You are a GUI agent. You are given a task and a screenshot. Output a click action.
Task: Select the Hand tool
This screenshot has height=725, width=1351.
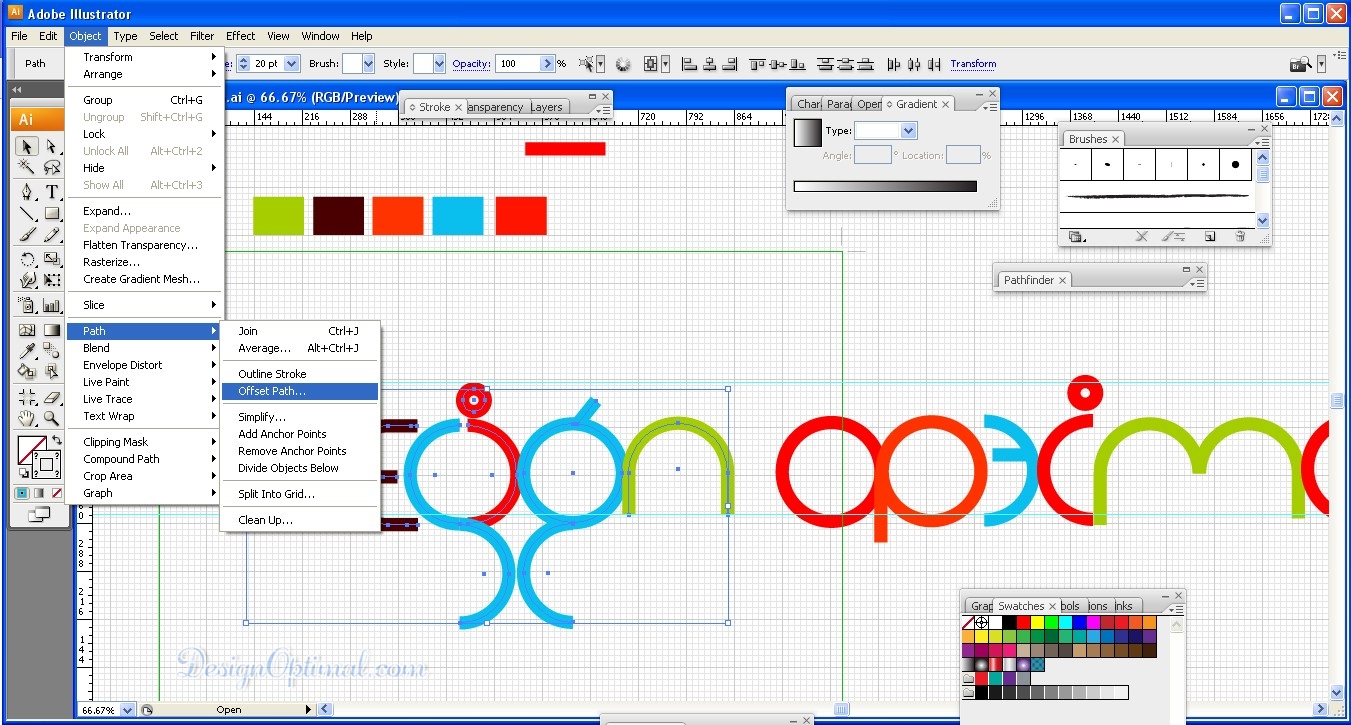point(28,418)
